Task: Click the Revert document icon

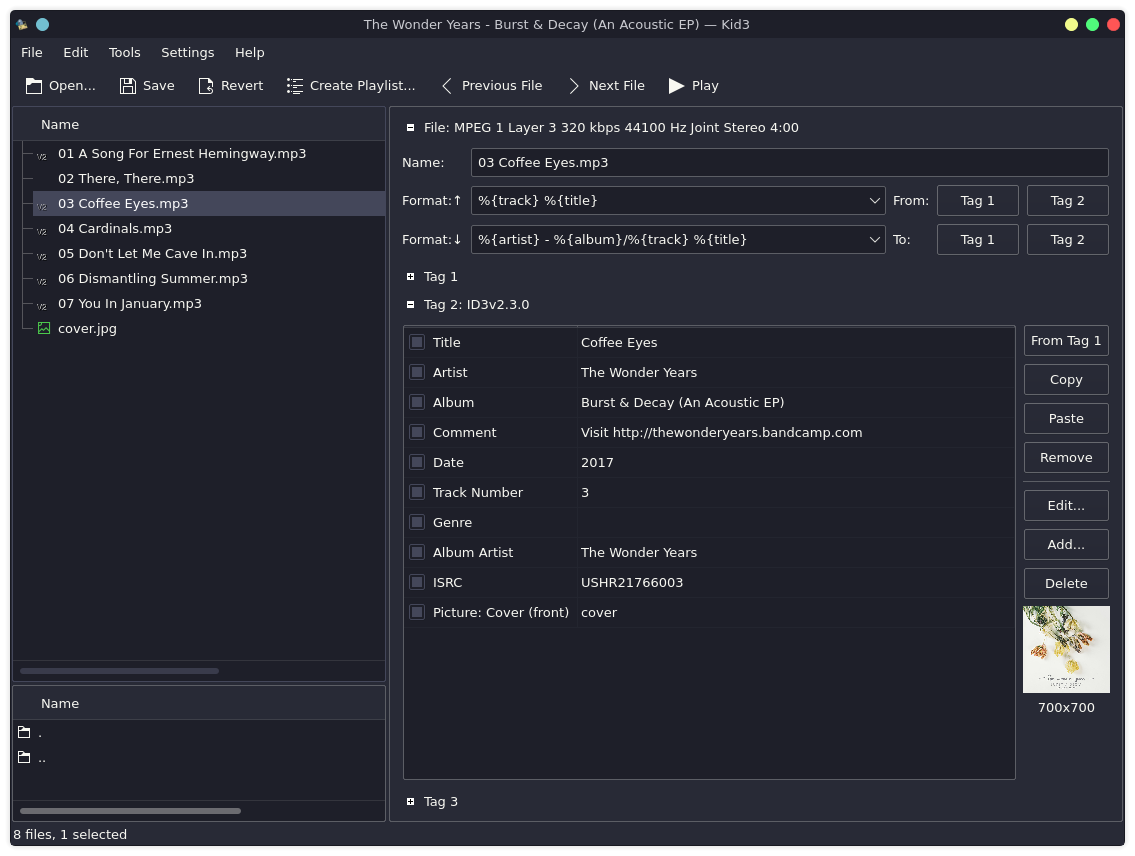Action: [x=206, y=86]
